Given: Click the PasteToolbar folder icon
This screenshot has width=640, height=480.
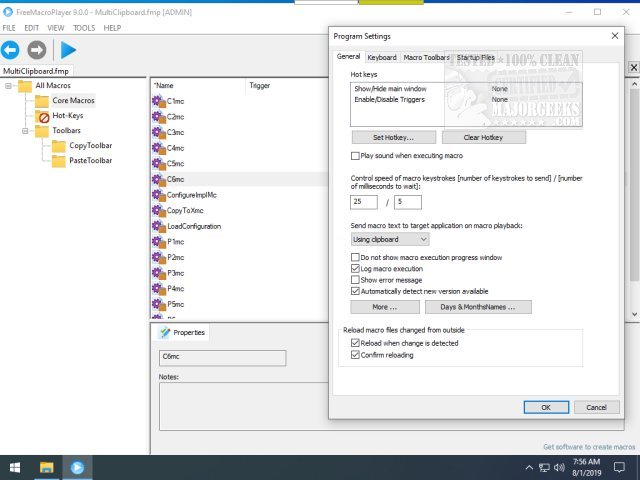Looking at the screenshot, I should pyautogui.click(x=59, y=161).
